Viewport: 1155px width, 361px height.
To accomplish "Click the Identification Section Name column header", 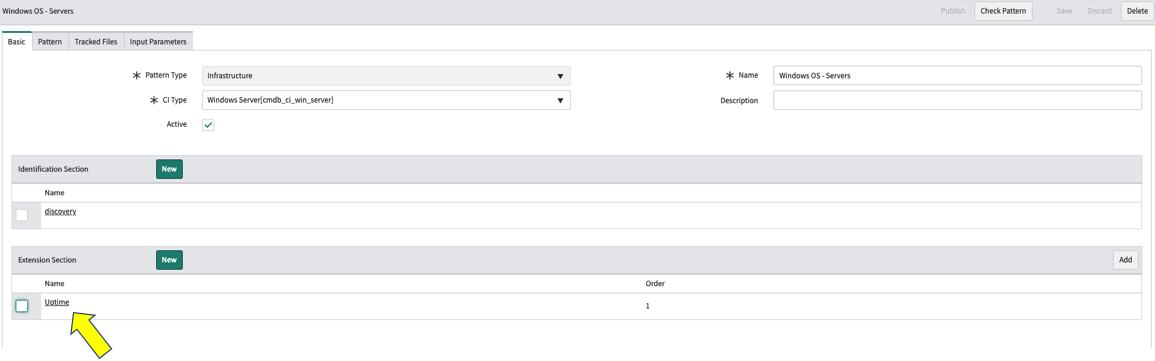I will (55, 192).
